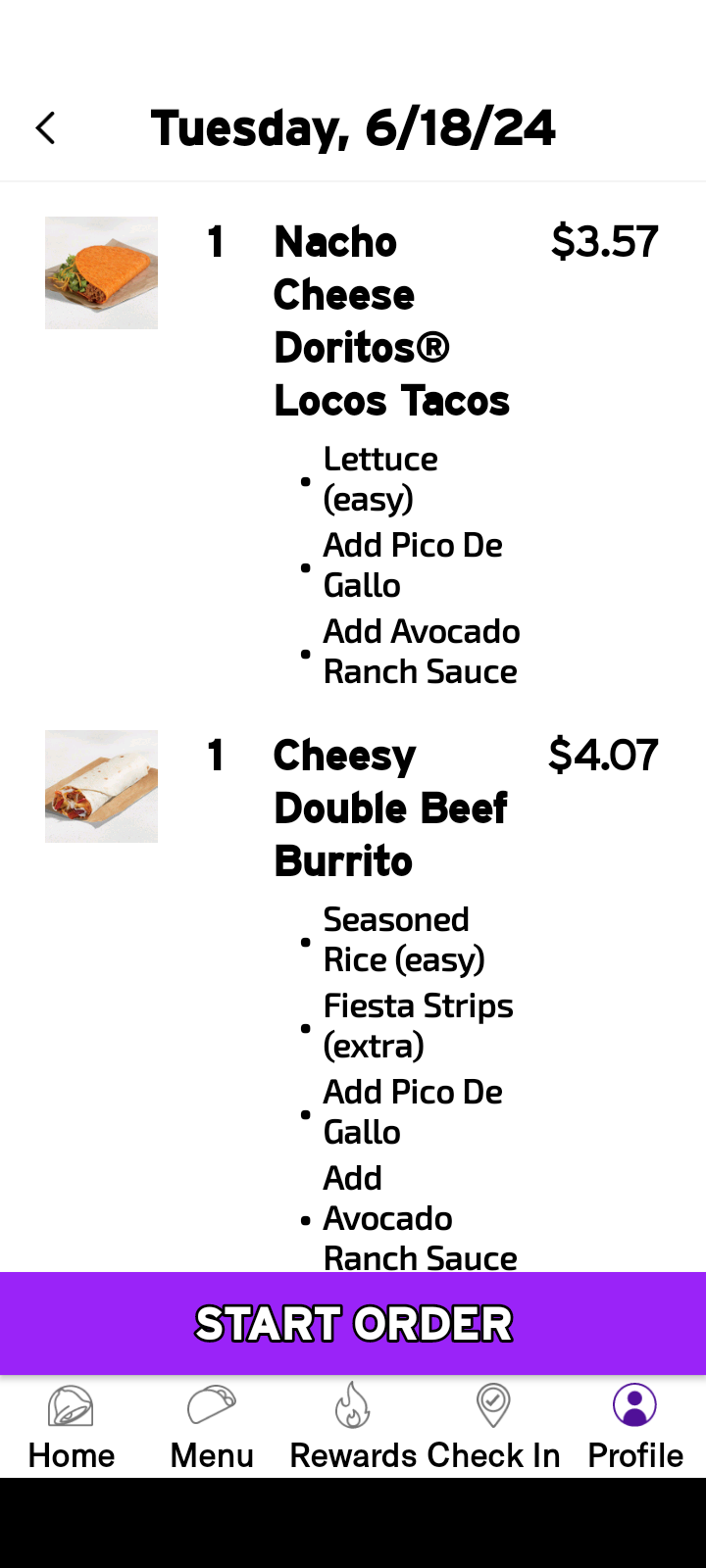Tap the Cheesy Double Beef Burrito image
This screenshot has width=706, height=1568.
102,786
